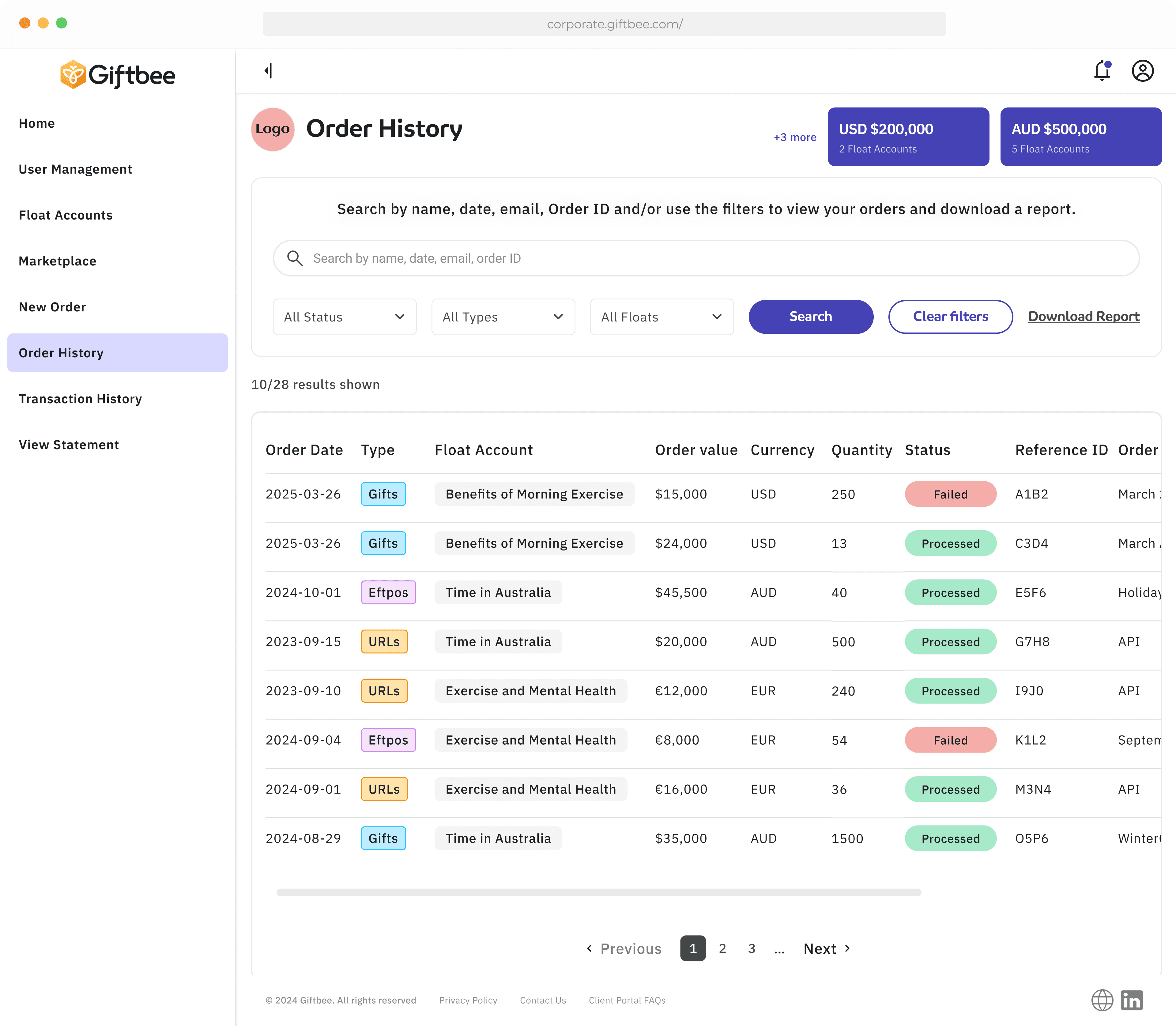Expand the All Floats dropdown
The width and height of the screenshot is (1176, 1026).
pyautogui.click(x=661, y=317)
